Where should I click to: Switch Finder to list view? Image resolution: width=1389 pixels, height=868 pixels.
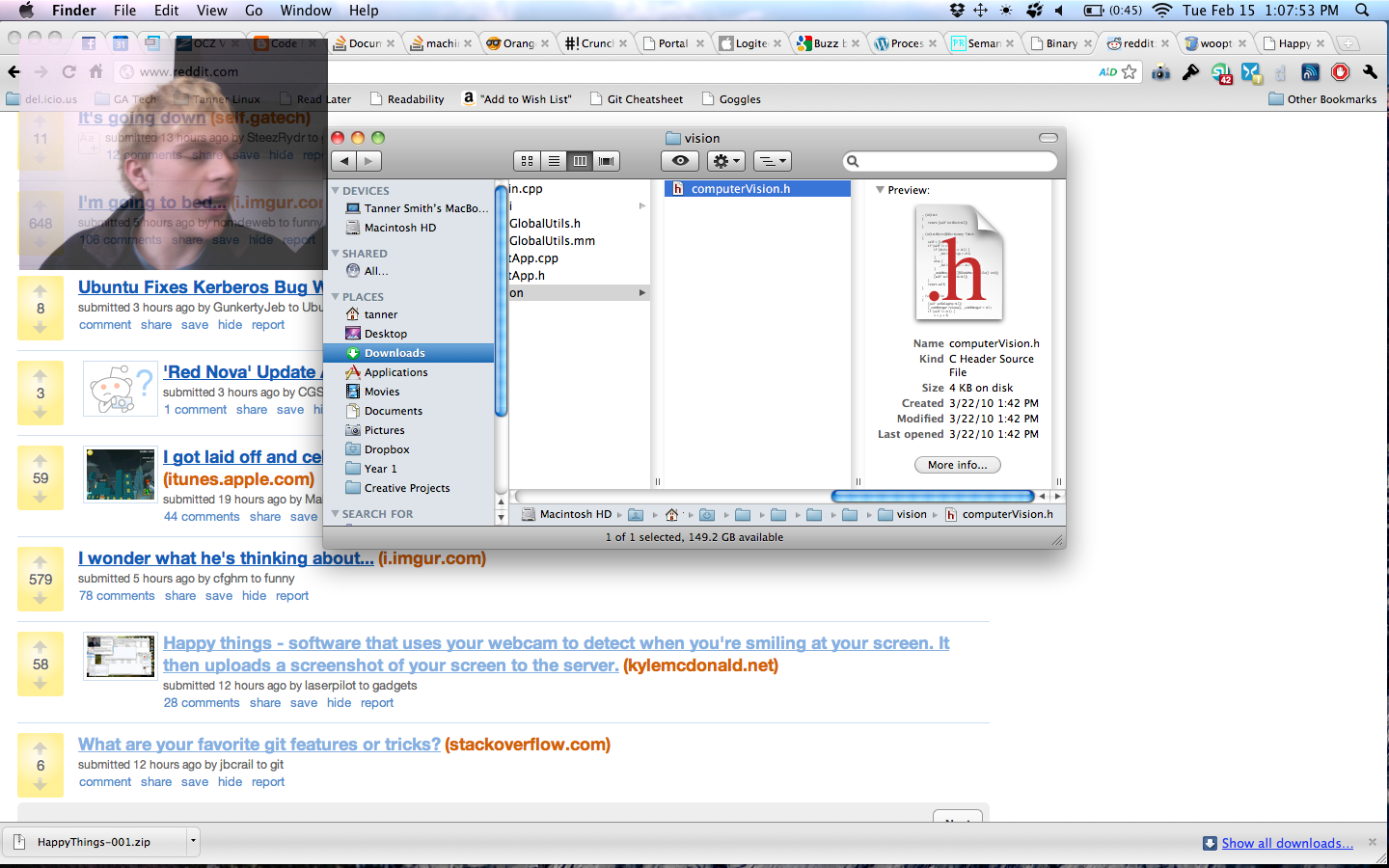click(554, 161)
